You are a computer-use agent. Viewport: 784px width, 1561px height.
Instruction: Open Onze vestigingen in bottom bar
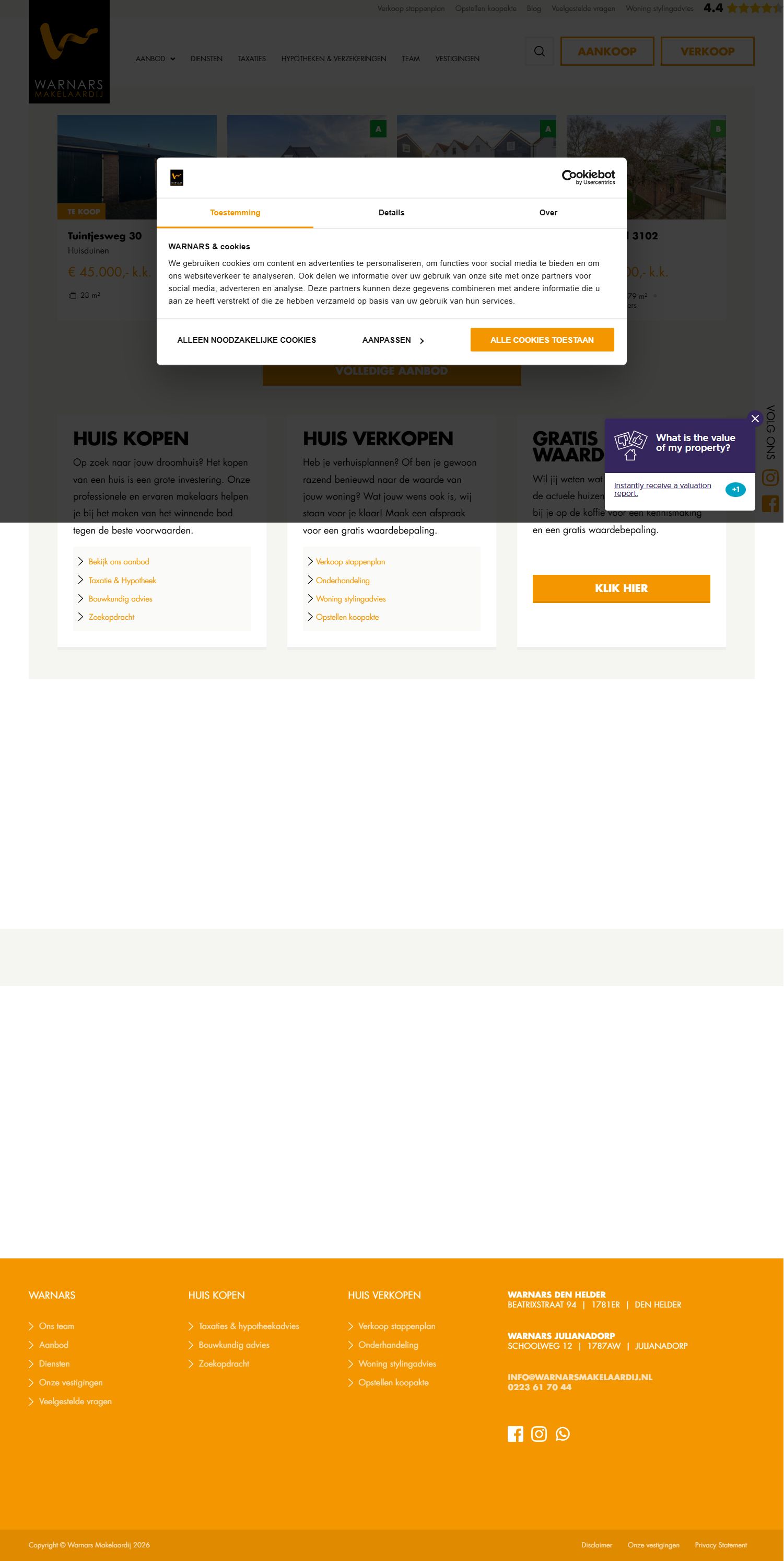coord(654,1545)
